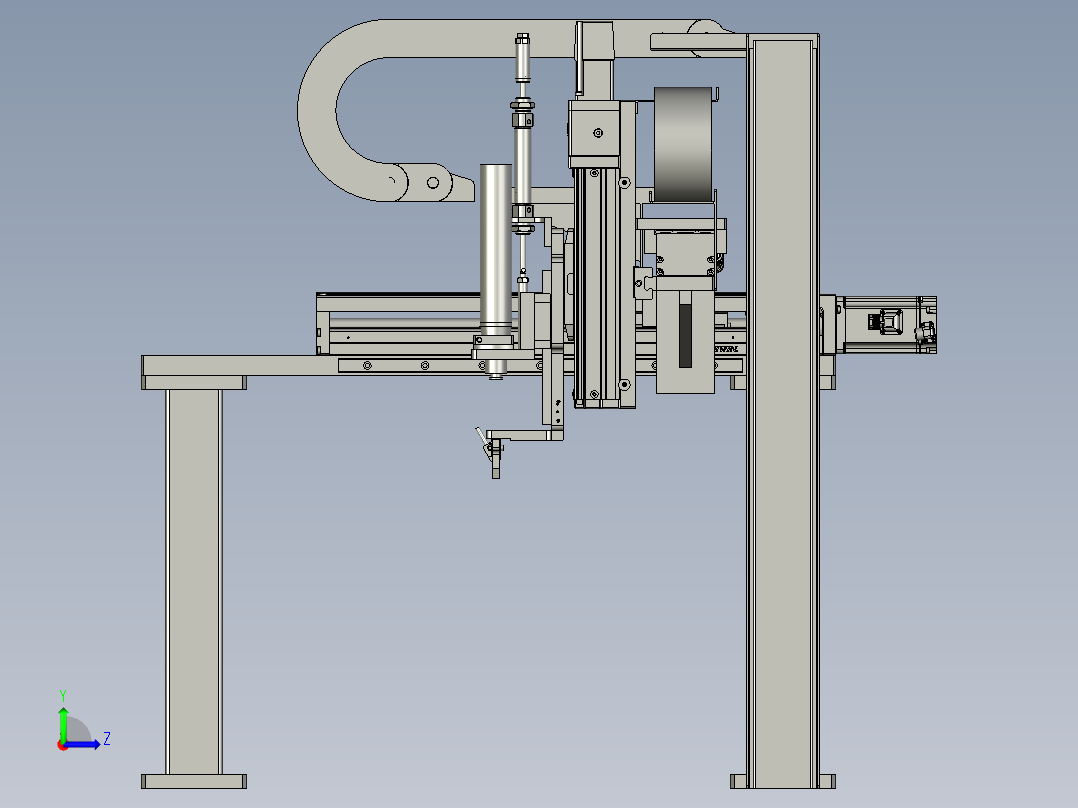The image size is (1078, 808).
Task: Select the left leg's bottom base plate
Action: coord(194,781)
